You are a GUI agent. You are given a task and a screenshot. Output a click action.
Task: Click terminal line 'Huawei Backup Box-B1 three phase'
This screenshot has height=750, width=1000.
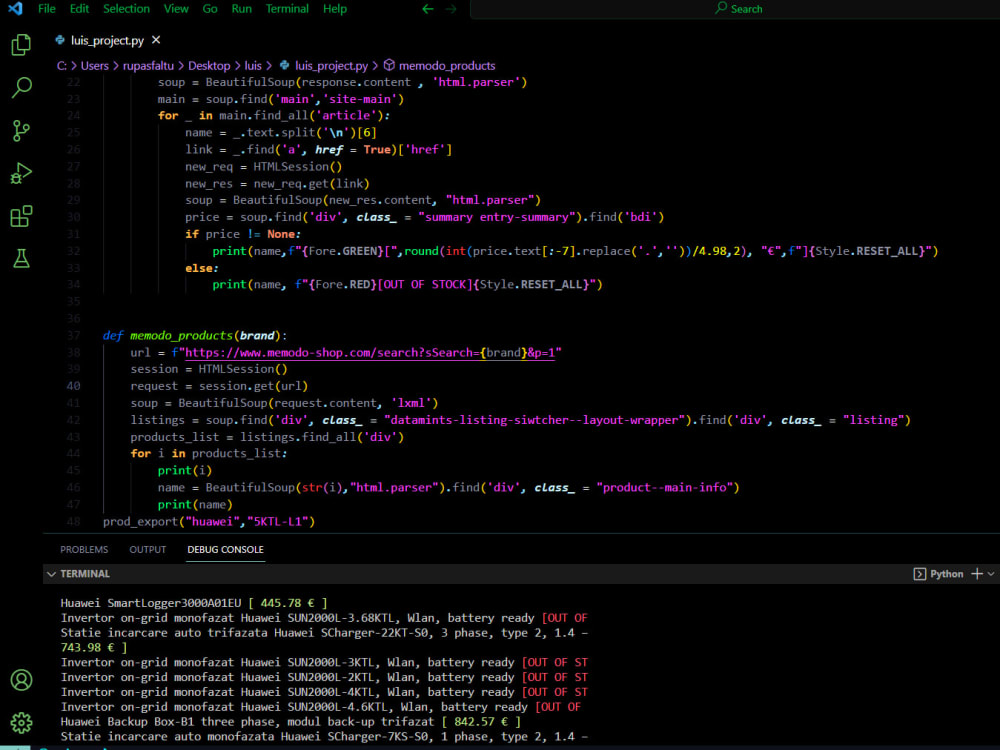(x=290, y=722)
